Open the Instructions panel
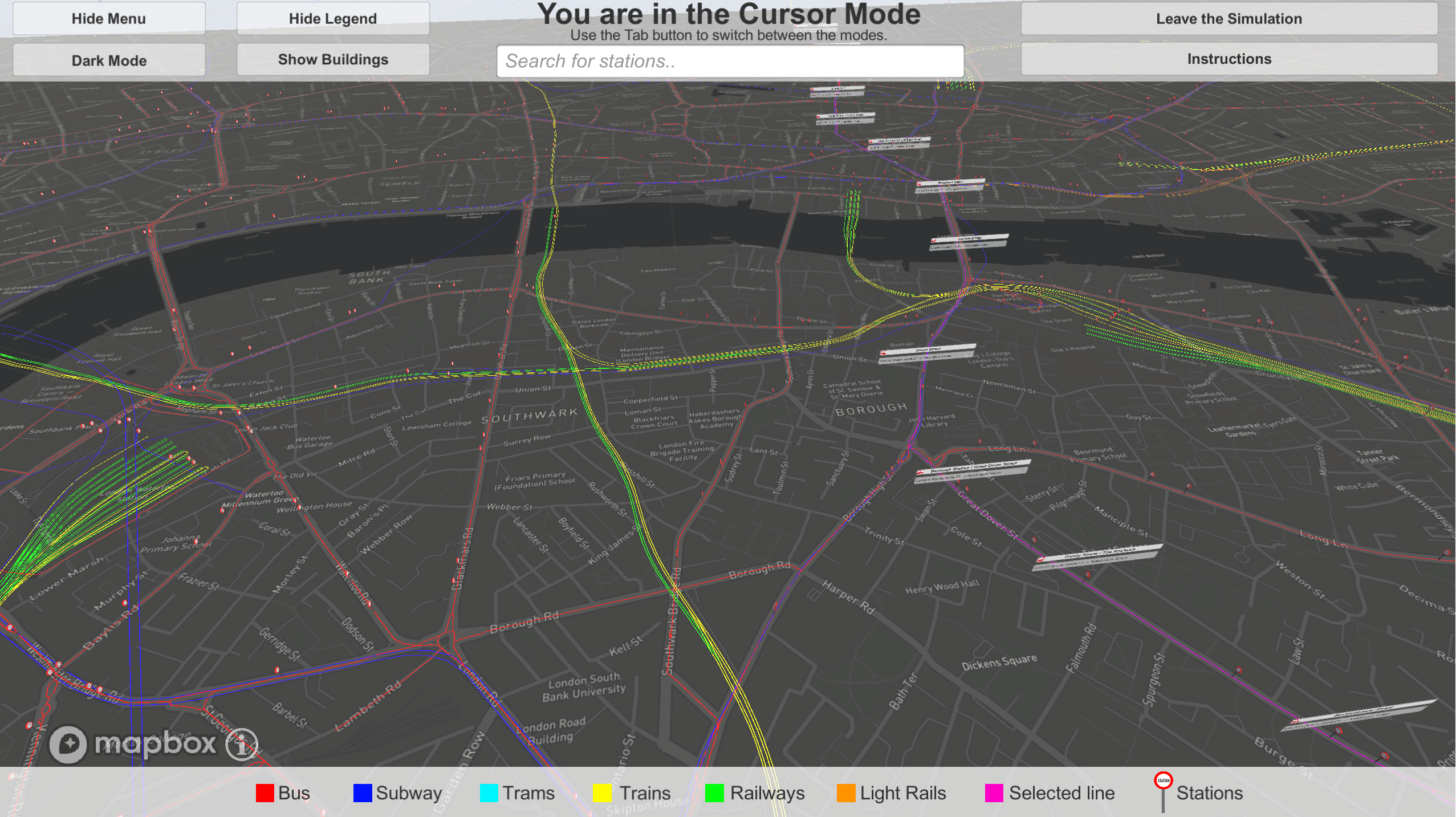The width and height of the screenshot is (1456, 817). point(1229,59)
